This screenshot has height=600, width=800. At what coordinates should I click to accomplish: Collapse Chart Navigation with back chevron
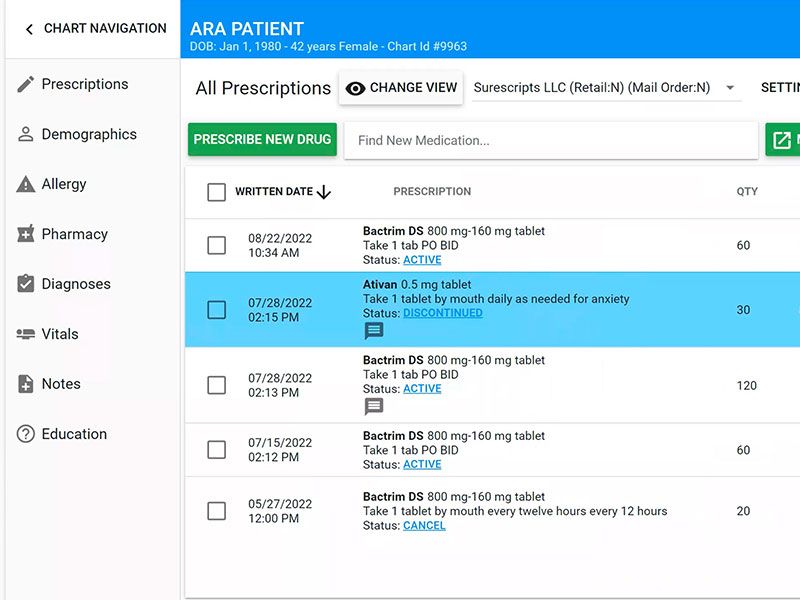(29, 30)
